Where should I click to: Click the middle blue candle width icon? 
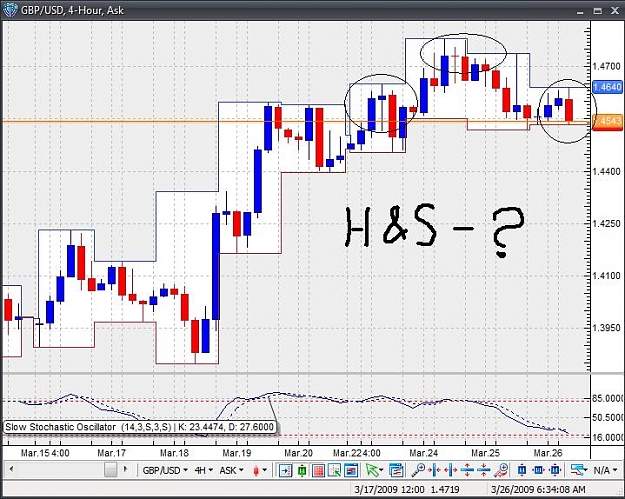pyautogui.click(x=538, y=470)
